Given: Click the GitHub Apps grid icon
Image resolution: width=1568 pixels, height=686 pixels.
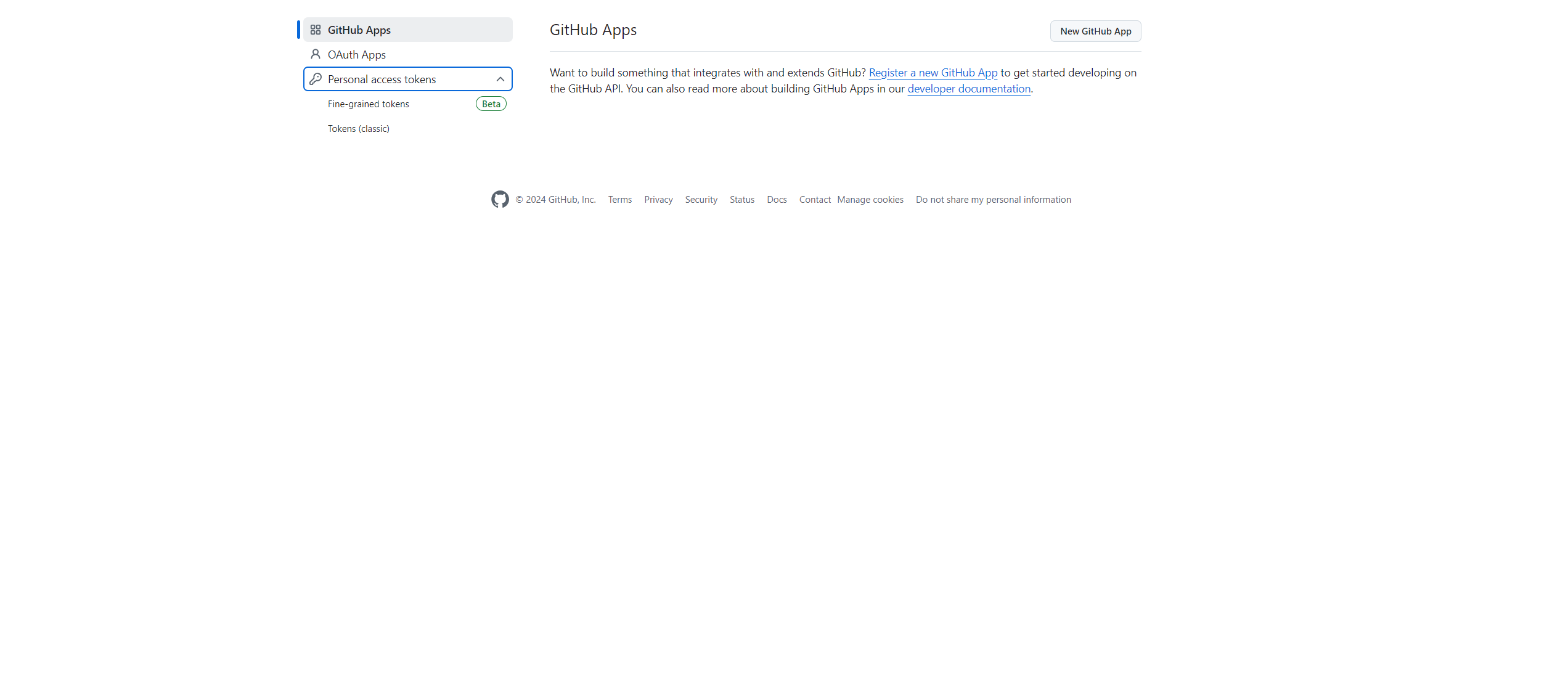Looking at the screenshot, I should pos(316,29).
